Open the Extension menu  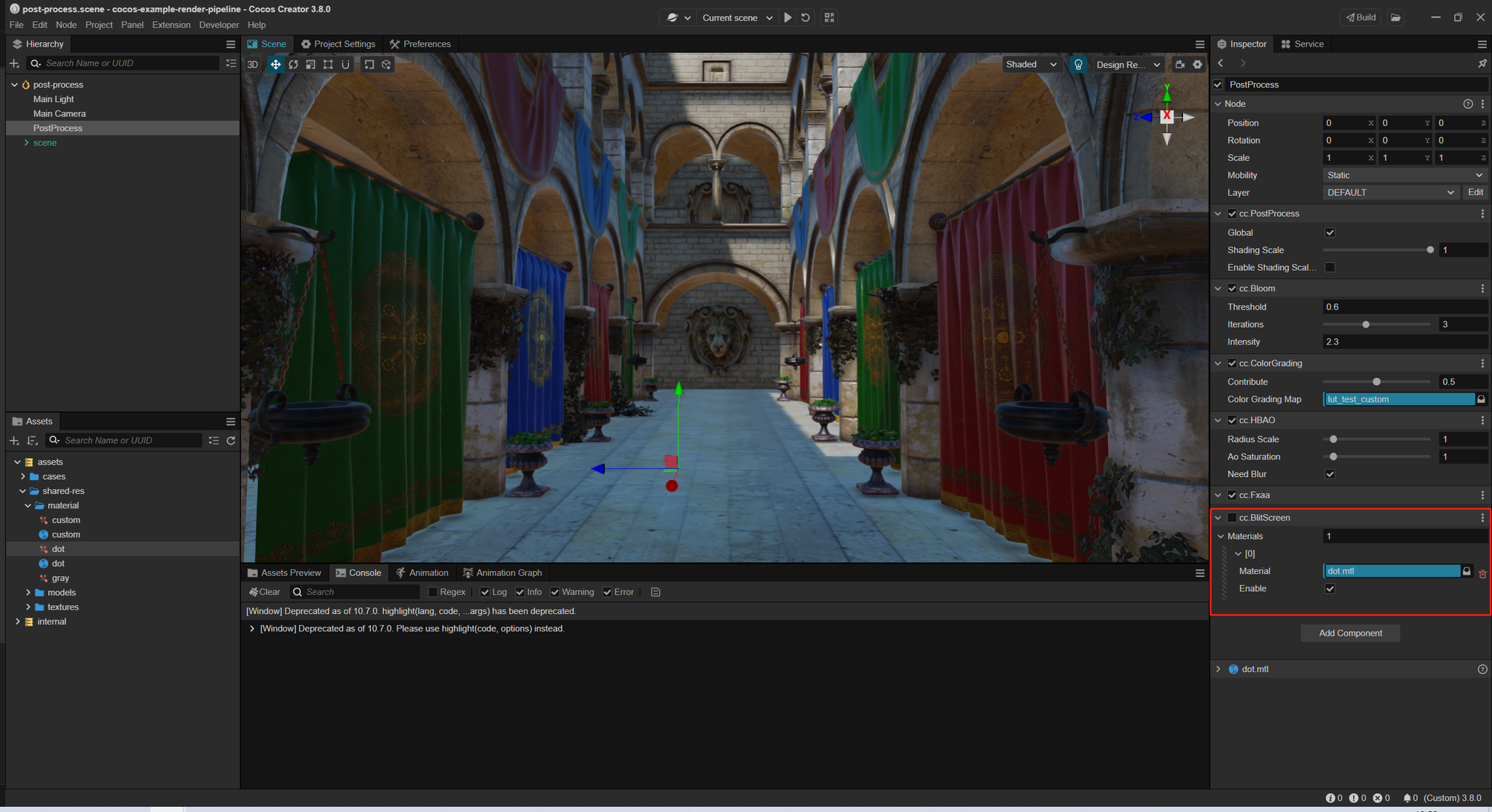(x=171, y=25)
